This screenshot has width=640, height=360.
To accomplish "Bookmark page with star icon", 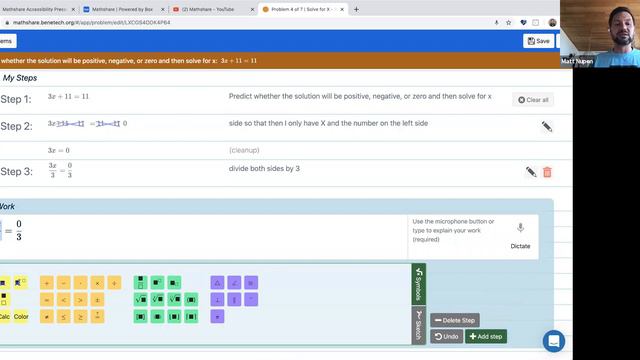I will point(509,23).
